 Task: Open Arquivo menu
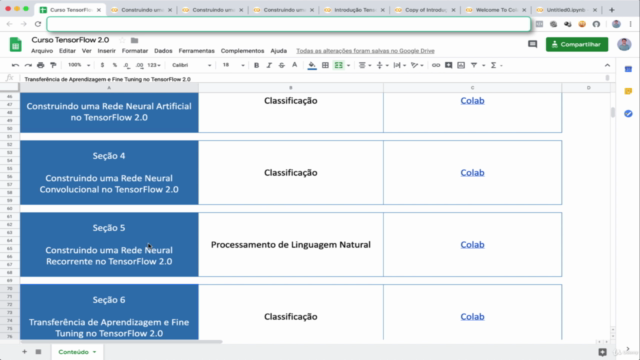click(x=42, y=51)
